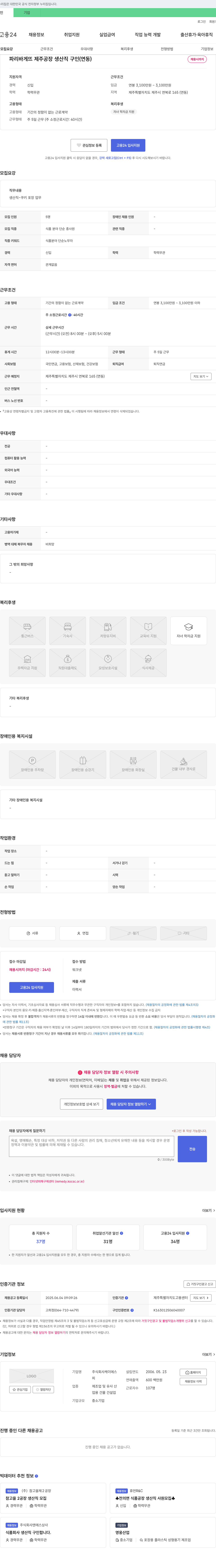Open the 채용정보 main menu
Image resolution: width=216 pixels, height=1568 pixels.
pyautogui.click(x=36, y=35)
